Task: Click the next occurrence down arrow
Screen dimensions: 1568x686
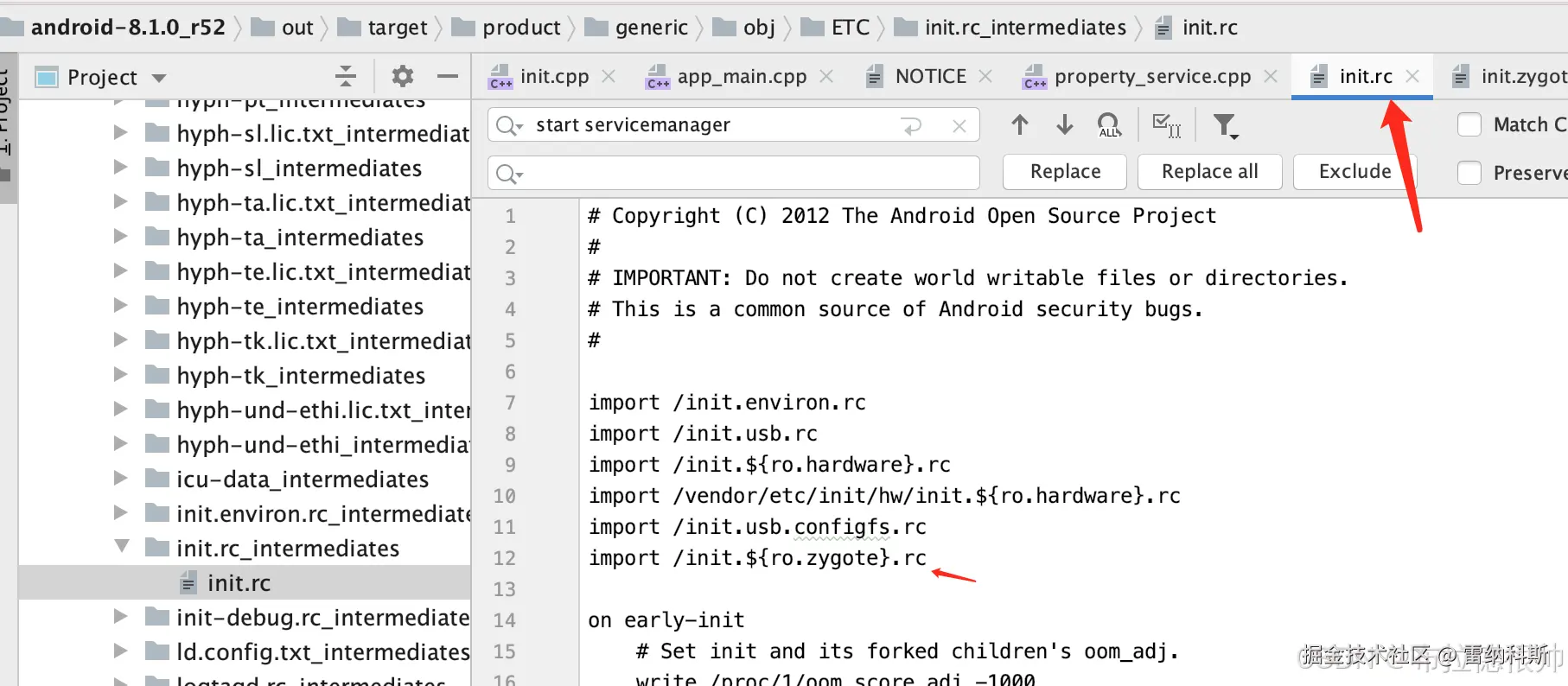Action: click(1065, 125)
